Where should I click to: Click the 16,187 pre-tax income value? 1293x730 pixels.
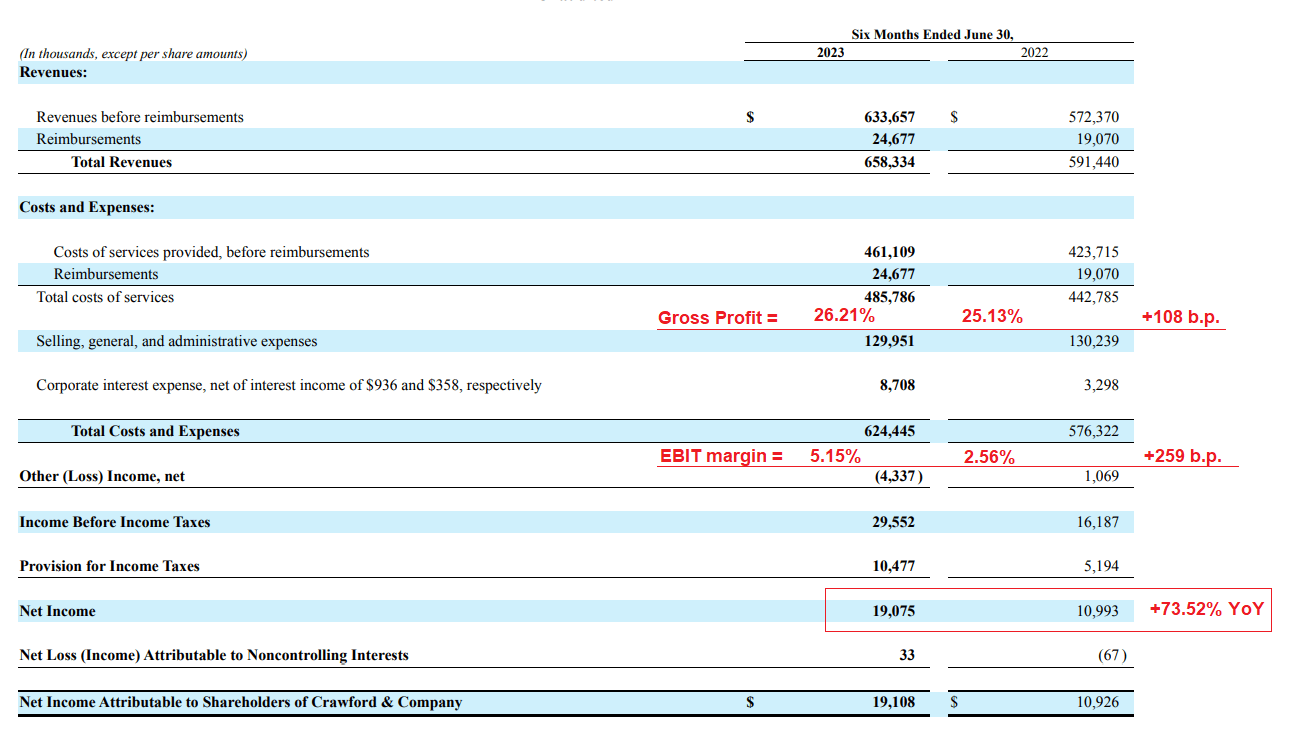click(1098, 522)
